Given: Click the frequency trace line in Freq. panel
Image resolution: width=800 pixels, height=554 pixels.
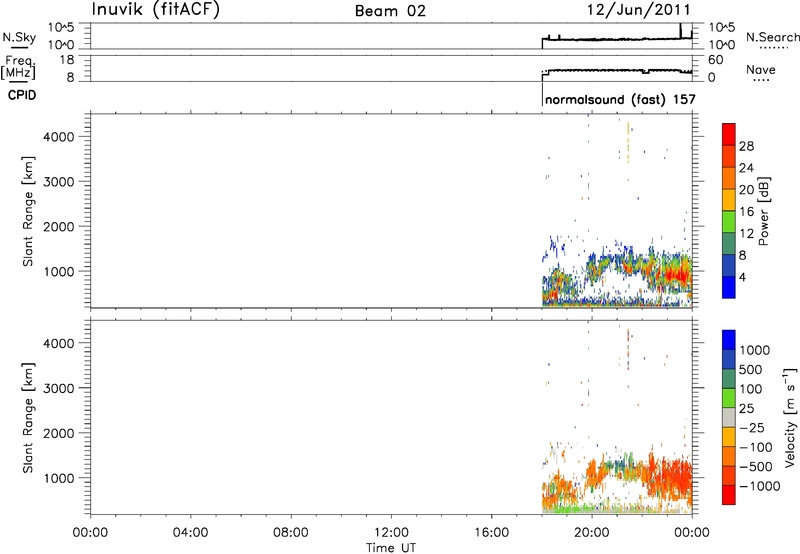Looking at the screenshot, I should tap(616, 70).
